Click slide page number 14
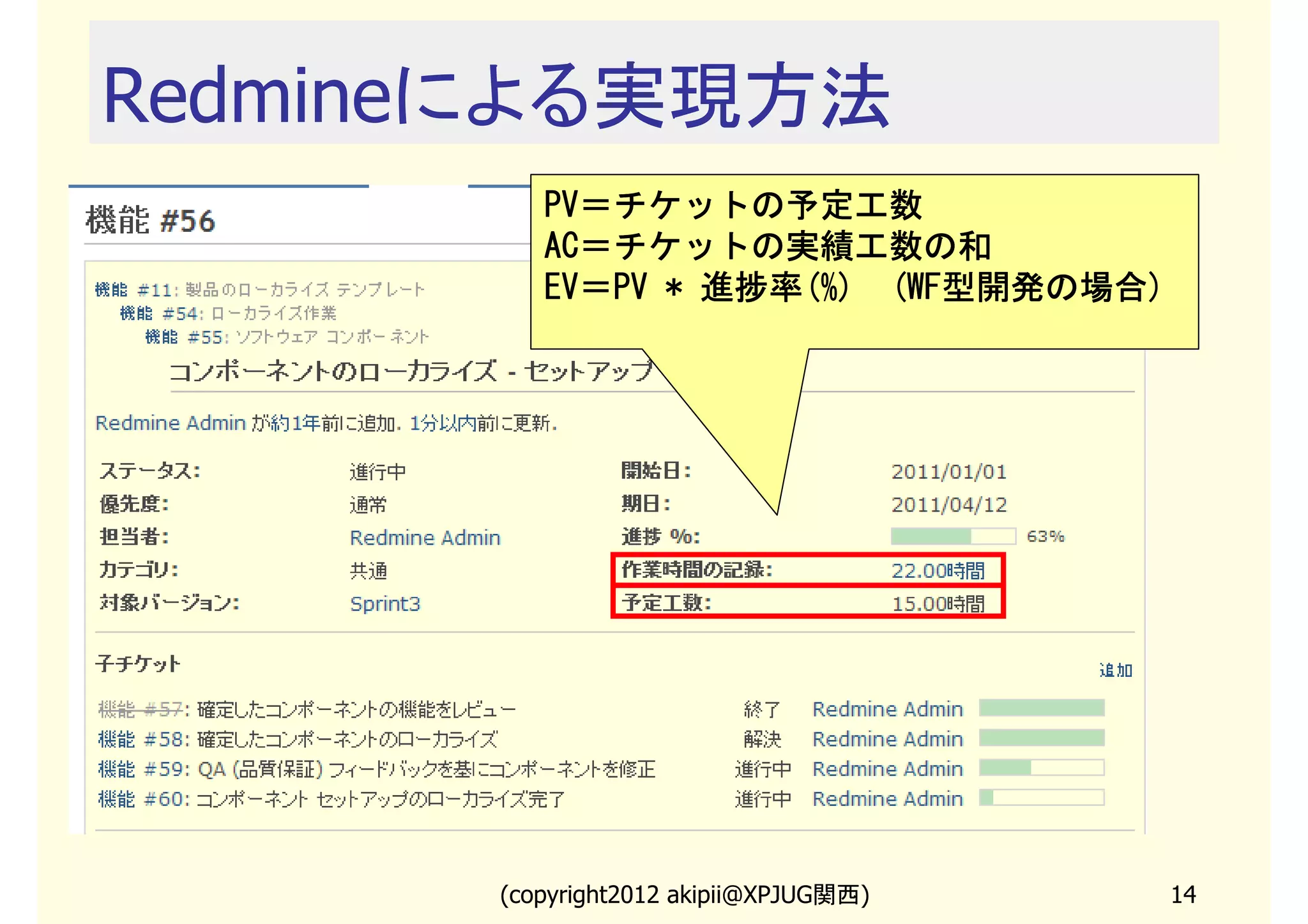Image resolution: width=1308 pixels, height=924 pixels. pyautogui.click(x=1183, y=895)
